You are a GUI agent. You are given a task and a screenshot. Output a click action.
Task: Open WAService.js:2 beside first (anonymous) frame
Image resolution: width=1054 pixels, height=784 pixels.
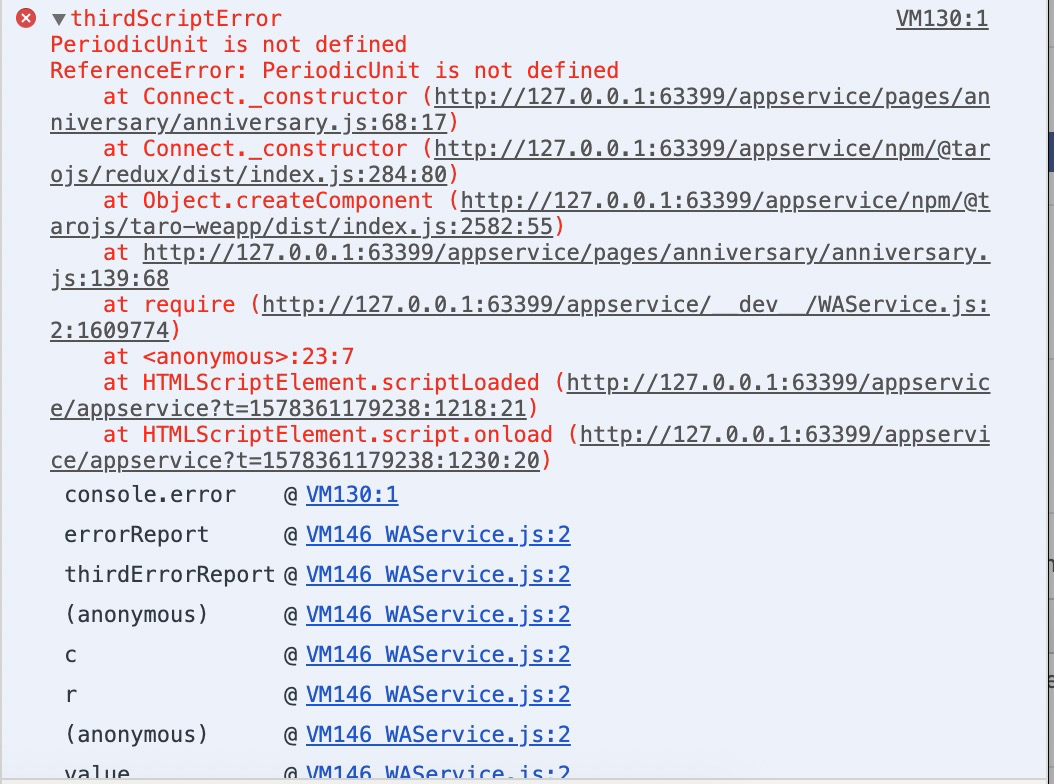pos(438,614)
